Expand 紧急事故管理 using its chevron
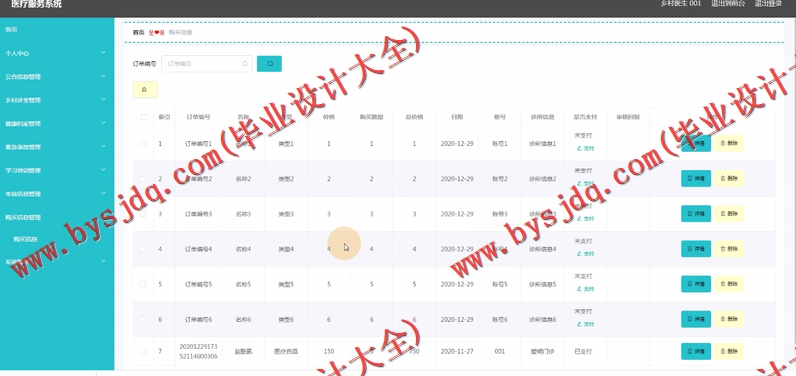796x376 pixels. [x=104, y=146]
